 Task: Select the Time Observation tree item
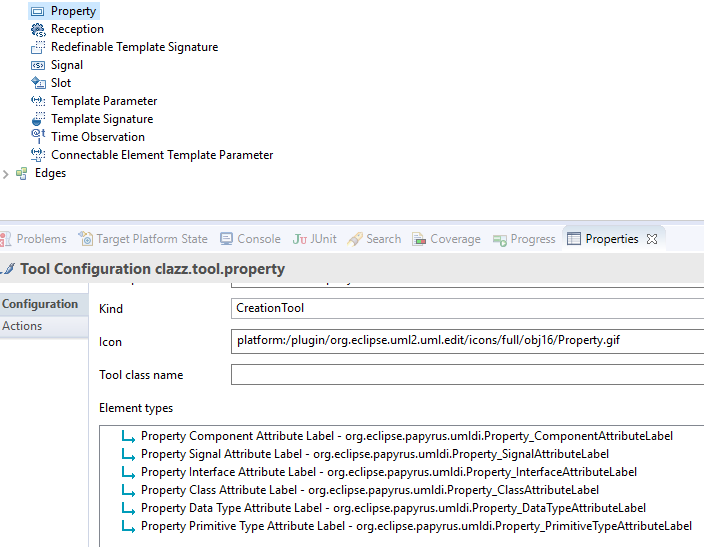98,137
